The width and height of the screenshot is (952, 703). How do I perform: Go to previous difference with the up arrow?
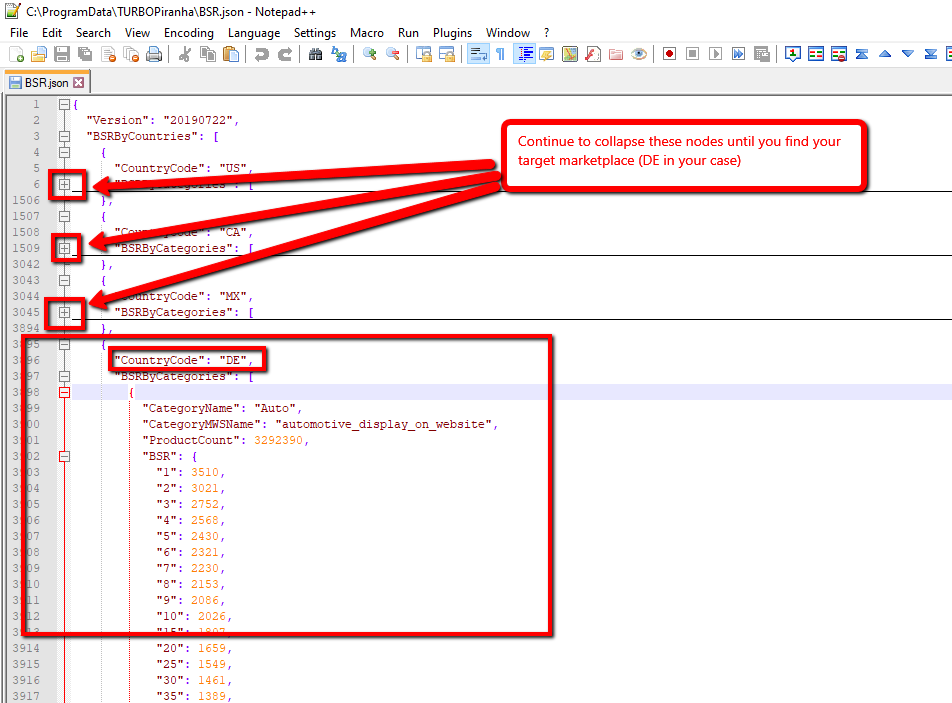click(x=885, y=54)
